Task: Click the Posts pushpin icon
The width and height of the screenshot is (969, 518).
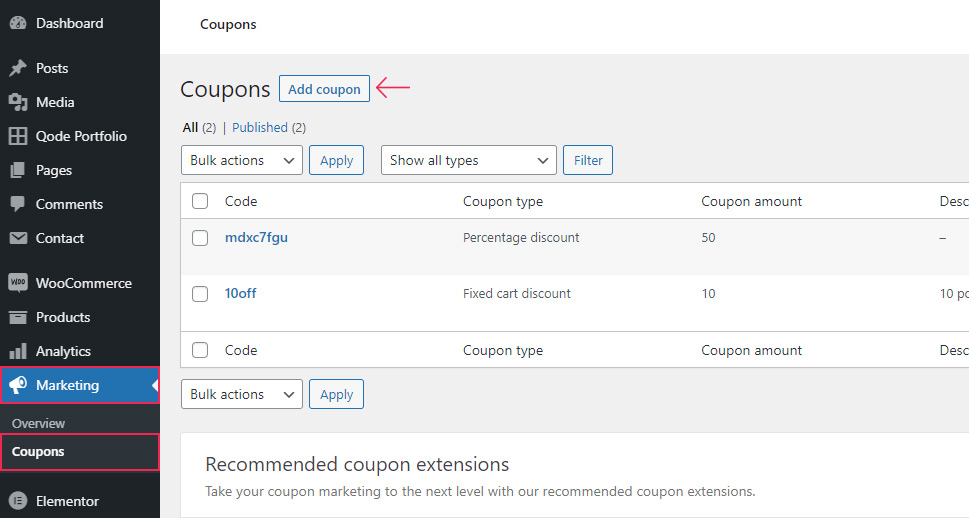Action: (x=17, y=68)
